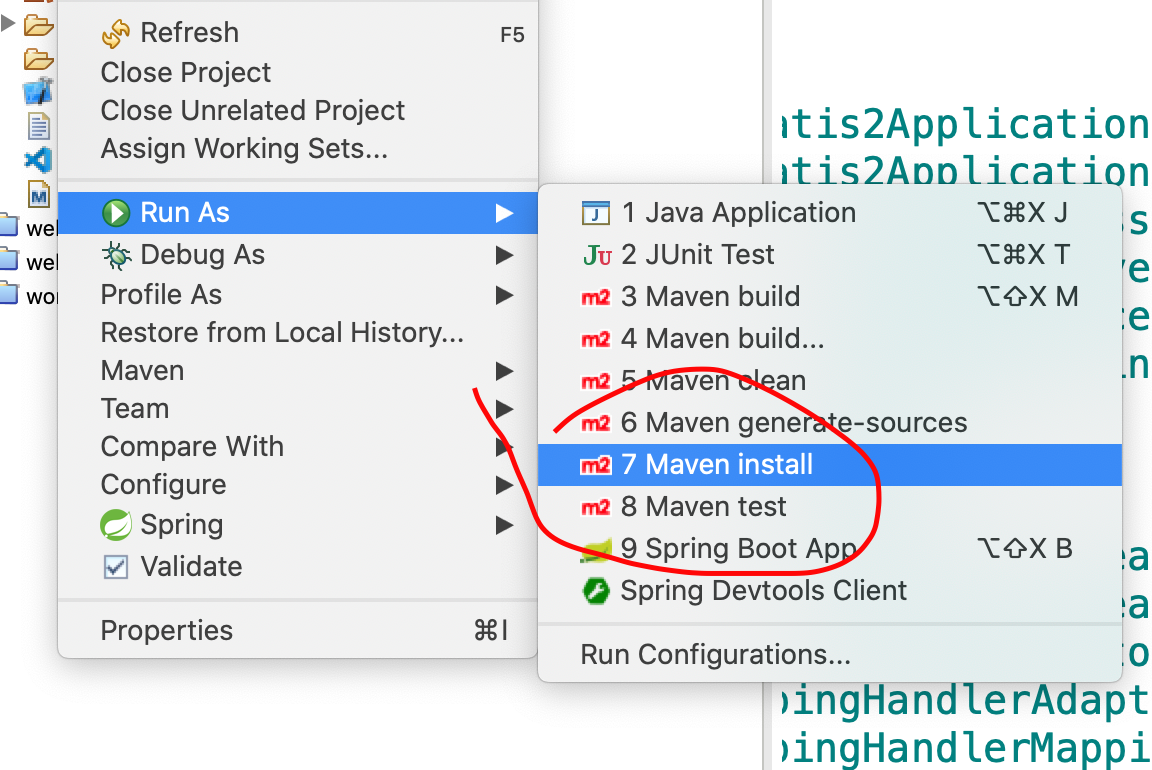Click the Team menu label

[134, 409]
